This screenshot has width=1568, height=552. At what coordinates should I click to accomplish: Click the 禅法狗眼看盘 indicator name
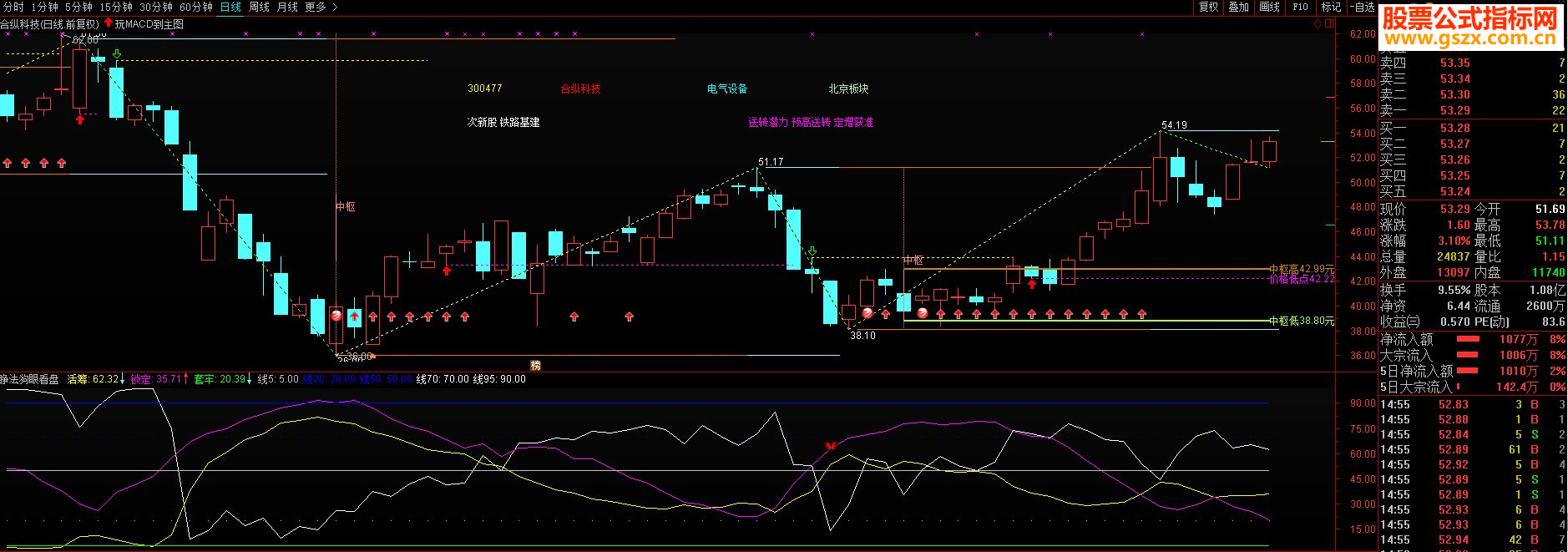[29, 379]
